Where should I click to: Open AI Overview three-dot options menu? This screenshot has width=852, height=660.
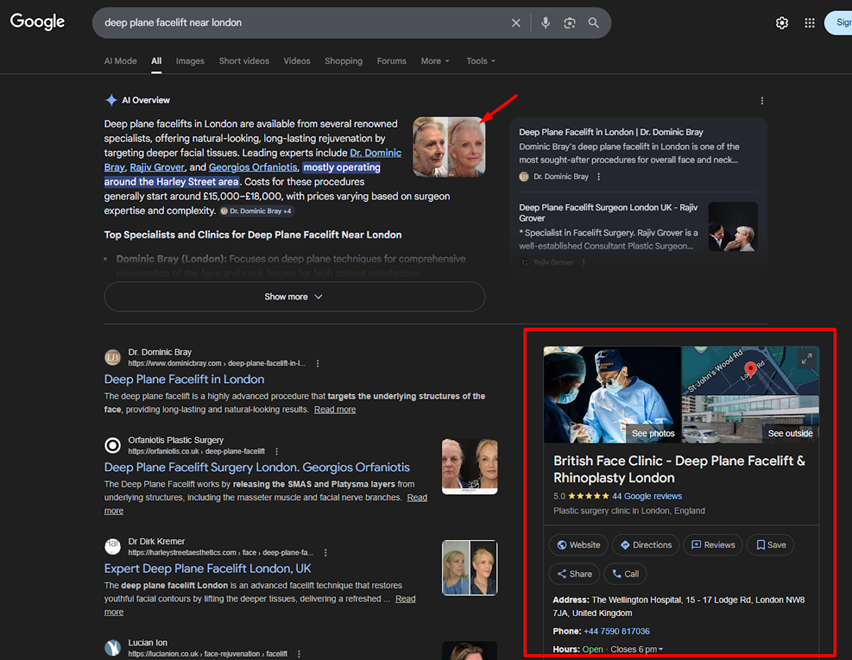tap(762, 101)
